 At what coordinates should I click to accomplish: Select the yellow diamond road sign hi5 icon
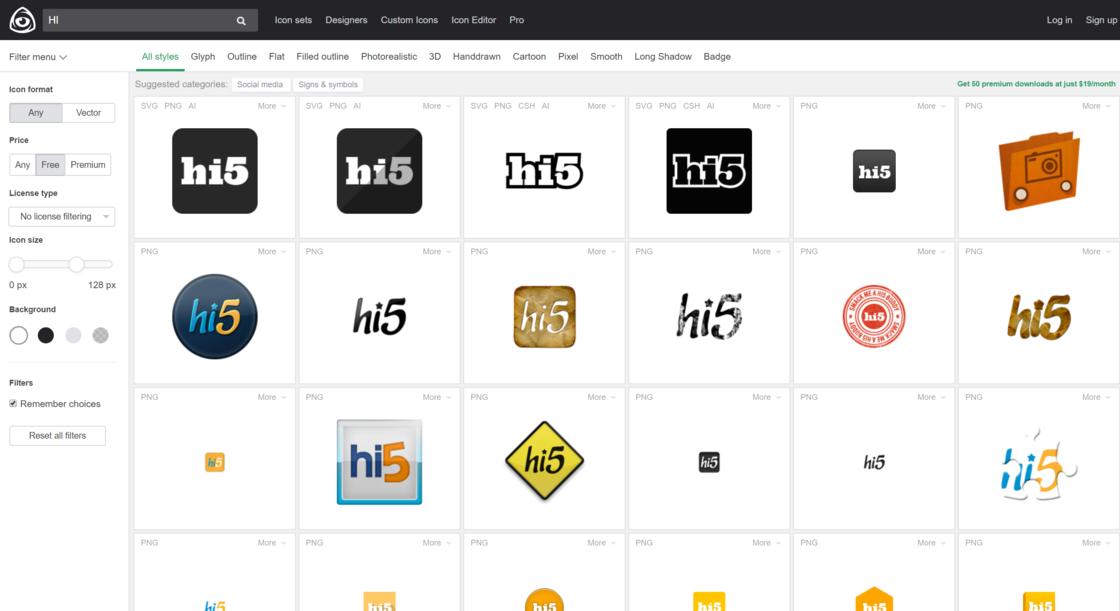point(544,461)
